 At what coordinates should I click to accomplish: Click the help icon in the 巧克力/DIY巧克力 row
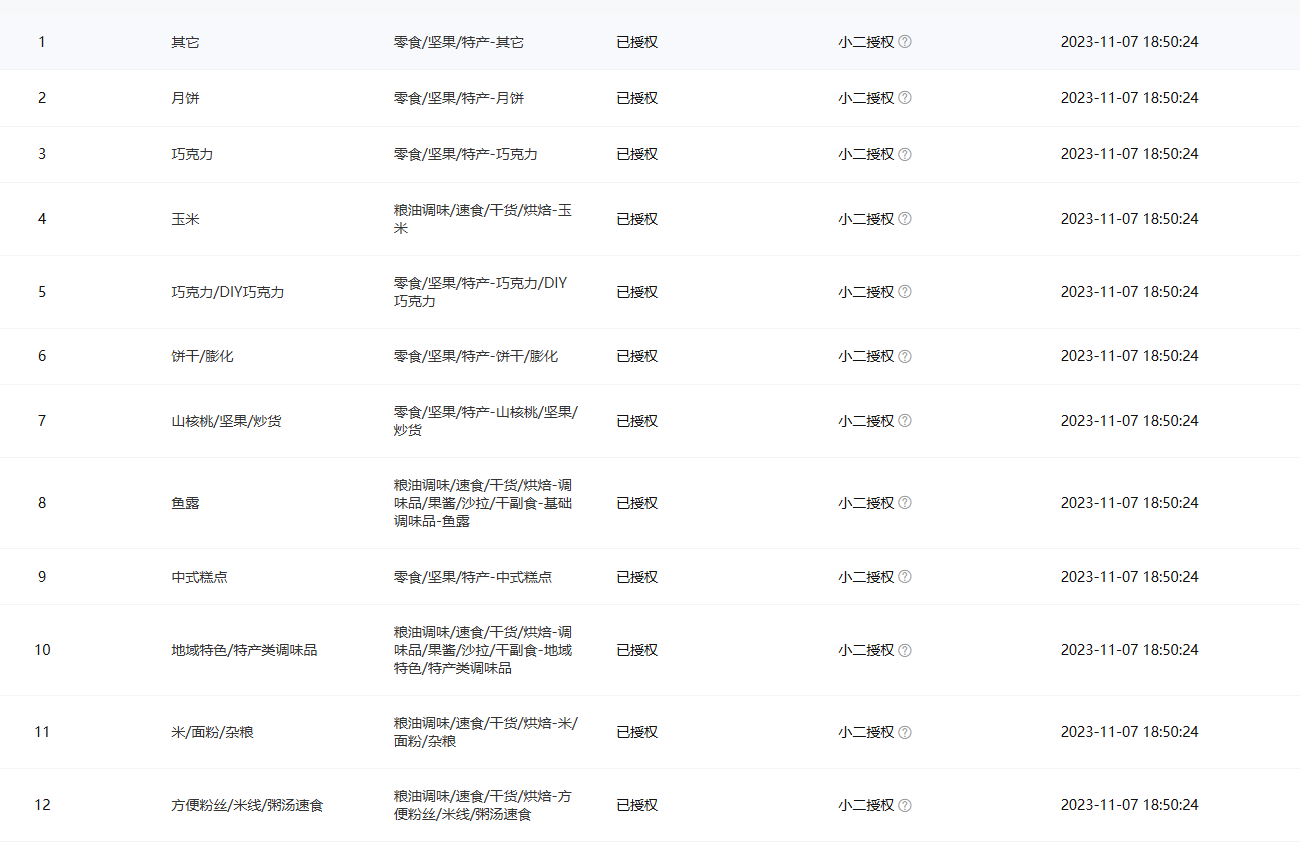pos(905,292)
